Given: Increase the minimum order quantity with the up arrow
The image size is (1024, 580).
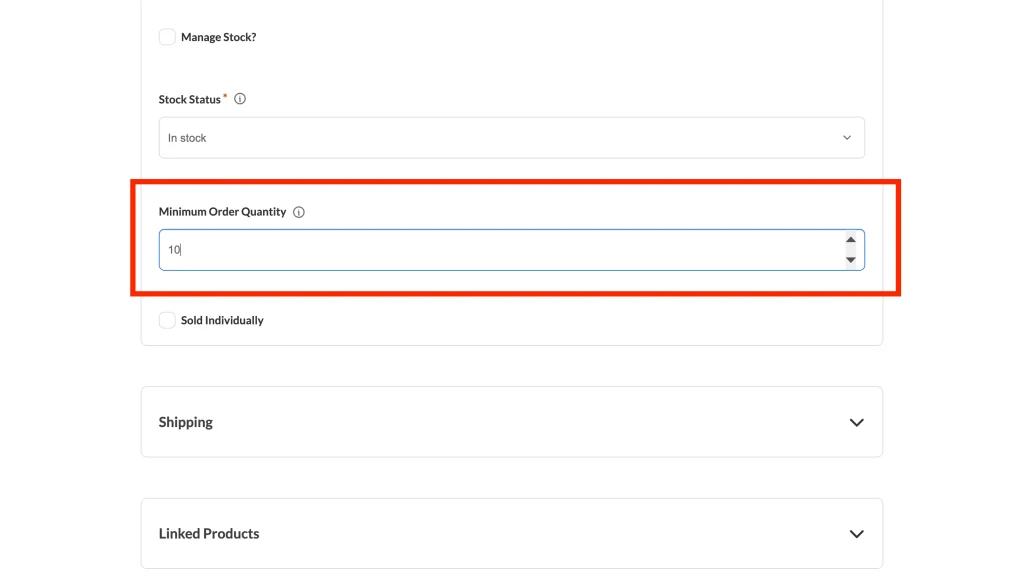Looking at the screenshot, I should click(850, 240).
